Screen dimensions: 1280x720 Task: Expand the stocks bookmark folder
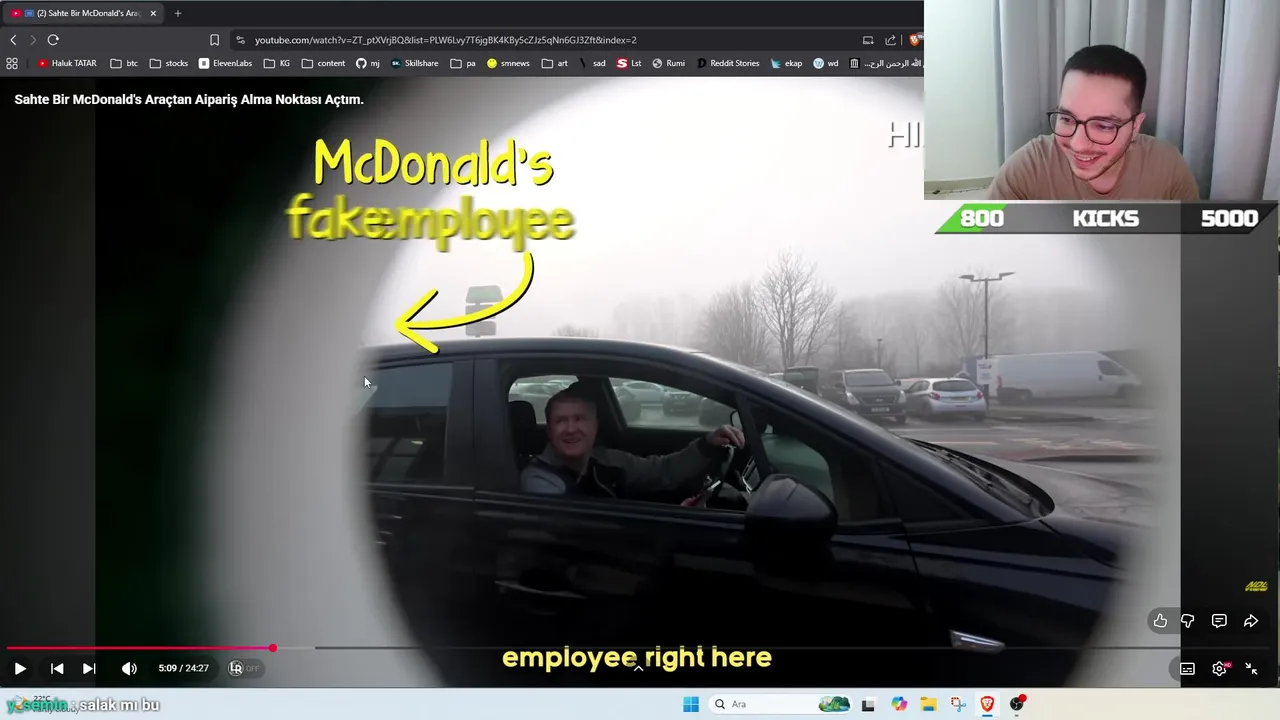click(x=169, y=63)
